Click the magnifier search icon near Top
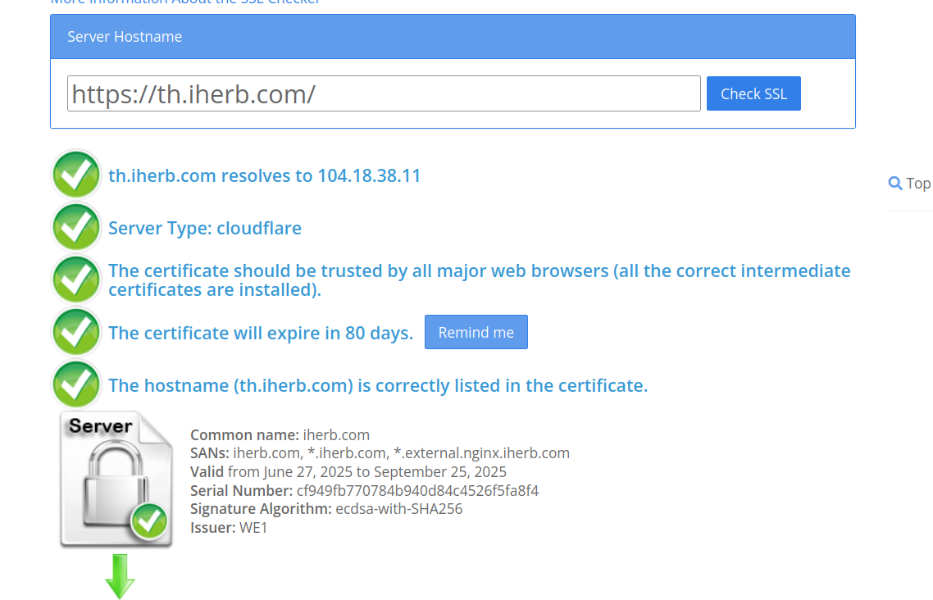The image size is (933, 600). coord(895,183)
